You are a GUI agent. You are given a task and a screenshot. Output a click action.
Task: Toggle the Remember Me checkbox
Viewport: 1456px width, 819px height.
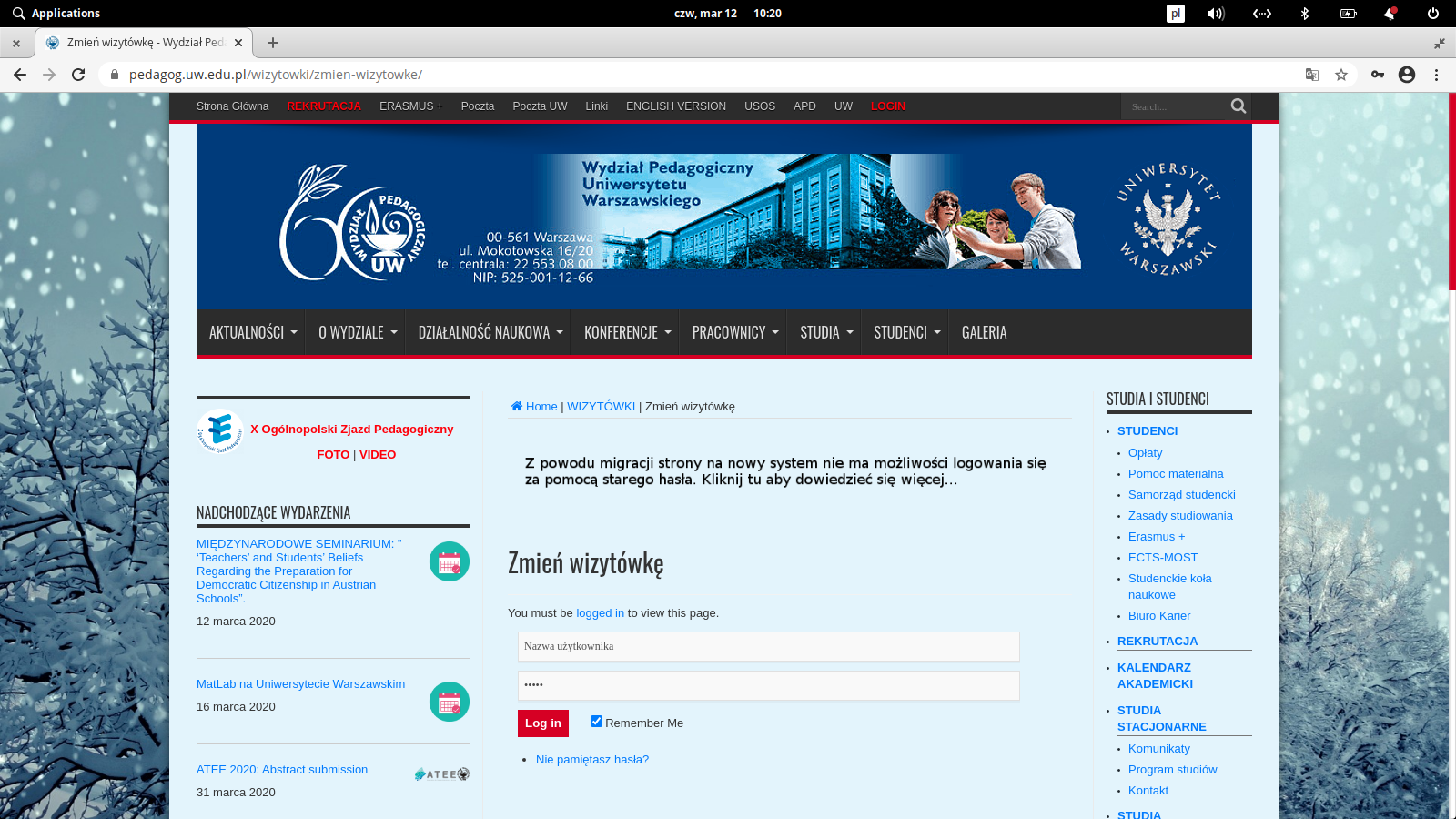point(596,722)
